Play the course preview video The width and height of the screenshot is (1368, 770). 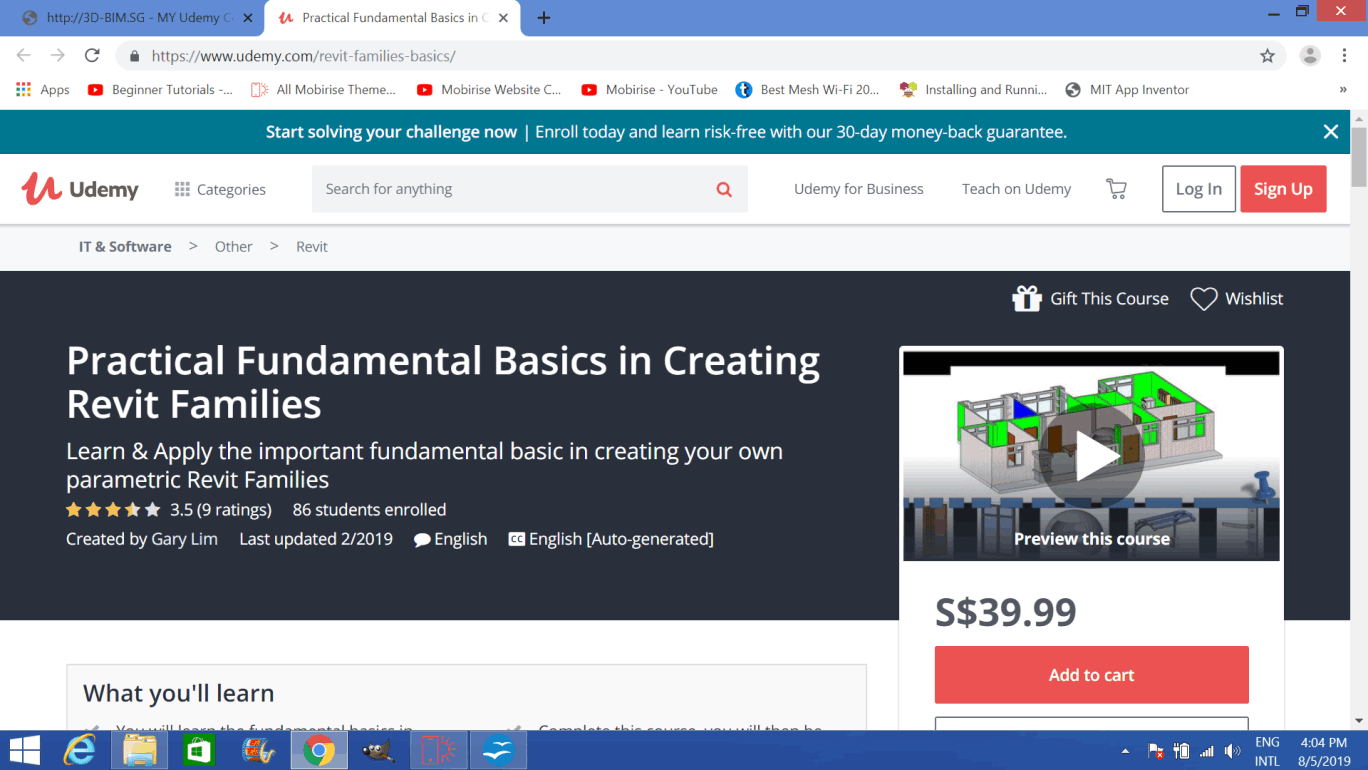pyautogui.click(x=1091, y=457)
